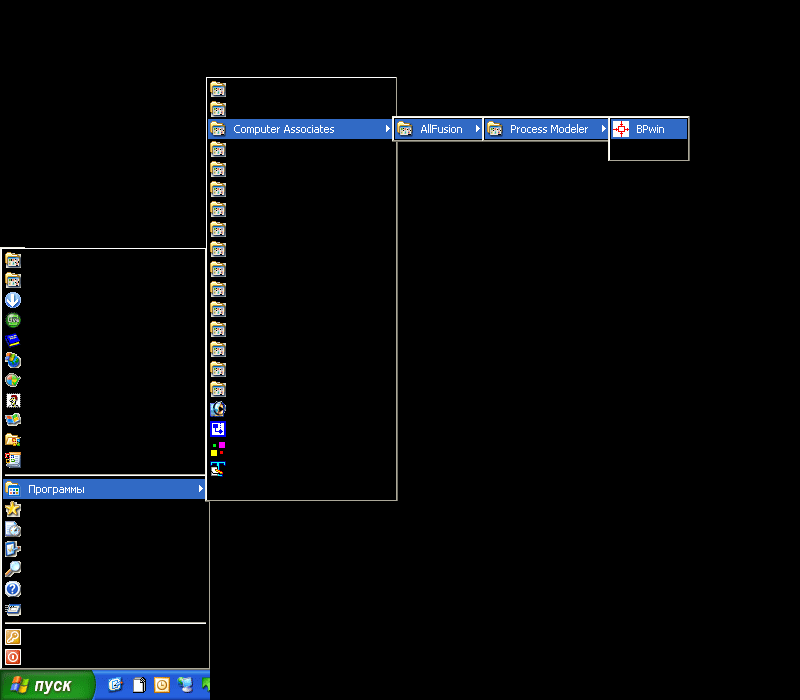Click the Программы folder icon
This screenshot has height=700, width=800.
(x=13, y=489)
